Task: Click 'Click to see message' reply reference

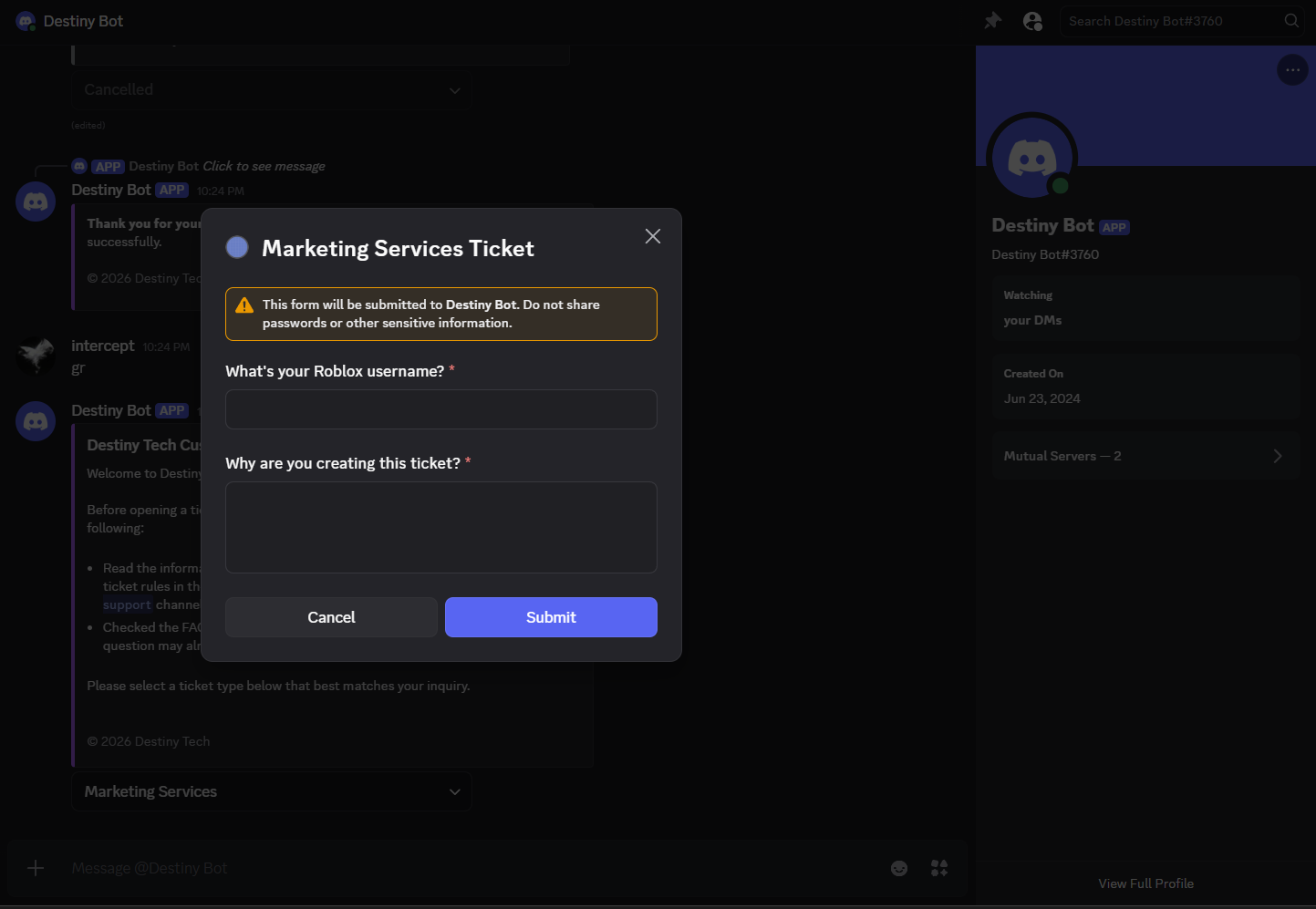Action: (x=264, y=166)
